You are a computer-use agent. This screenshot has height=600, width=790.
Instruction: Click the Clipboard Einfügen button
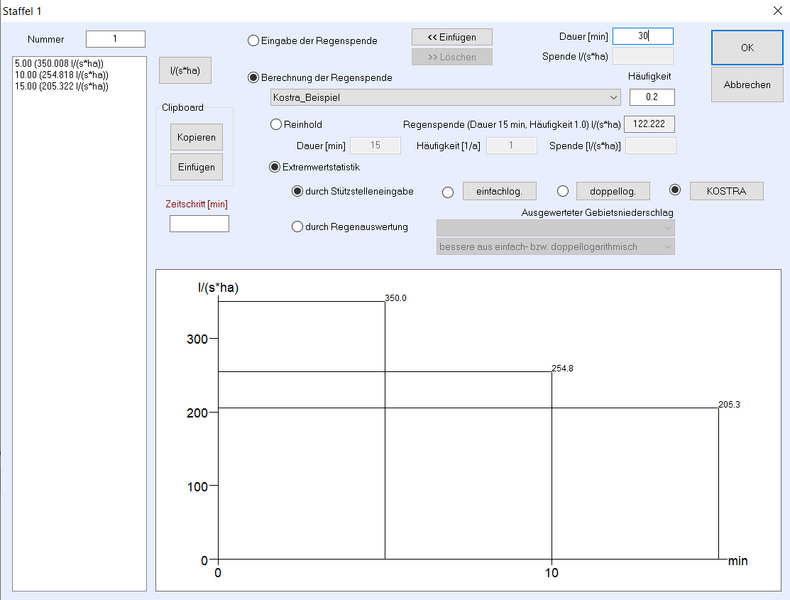[196, 167]
